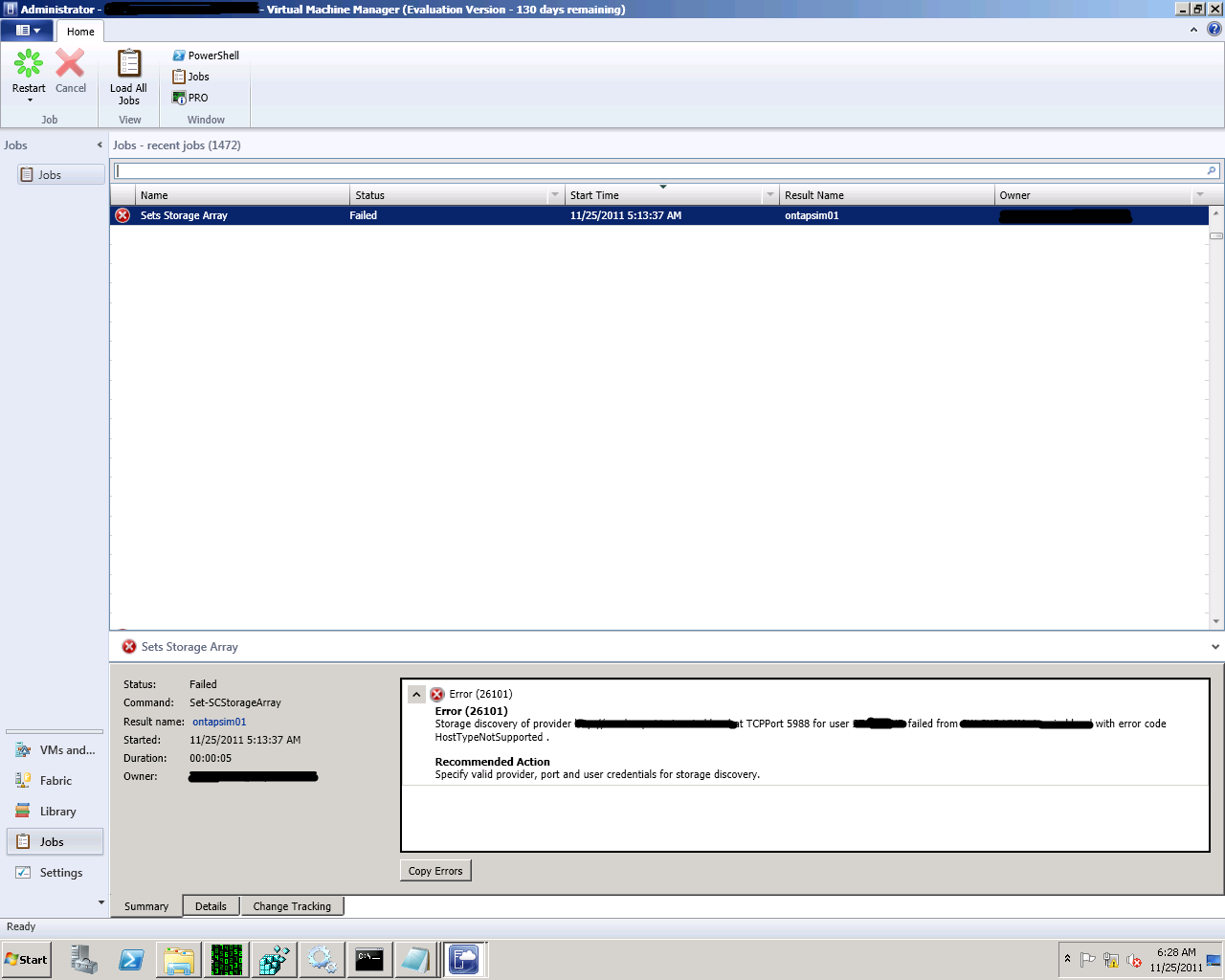This screenshot has width=1225, height=980.
Task: Click the volume icon in the system tray
Action: click(1134, 960)
